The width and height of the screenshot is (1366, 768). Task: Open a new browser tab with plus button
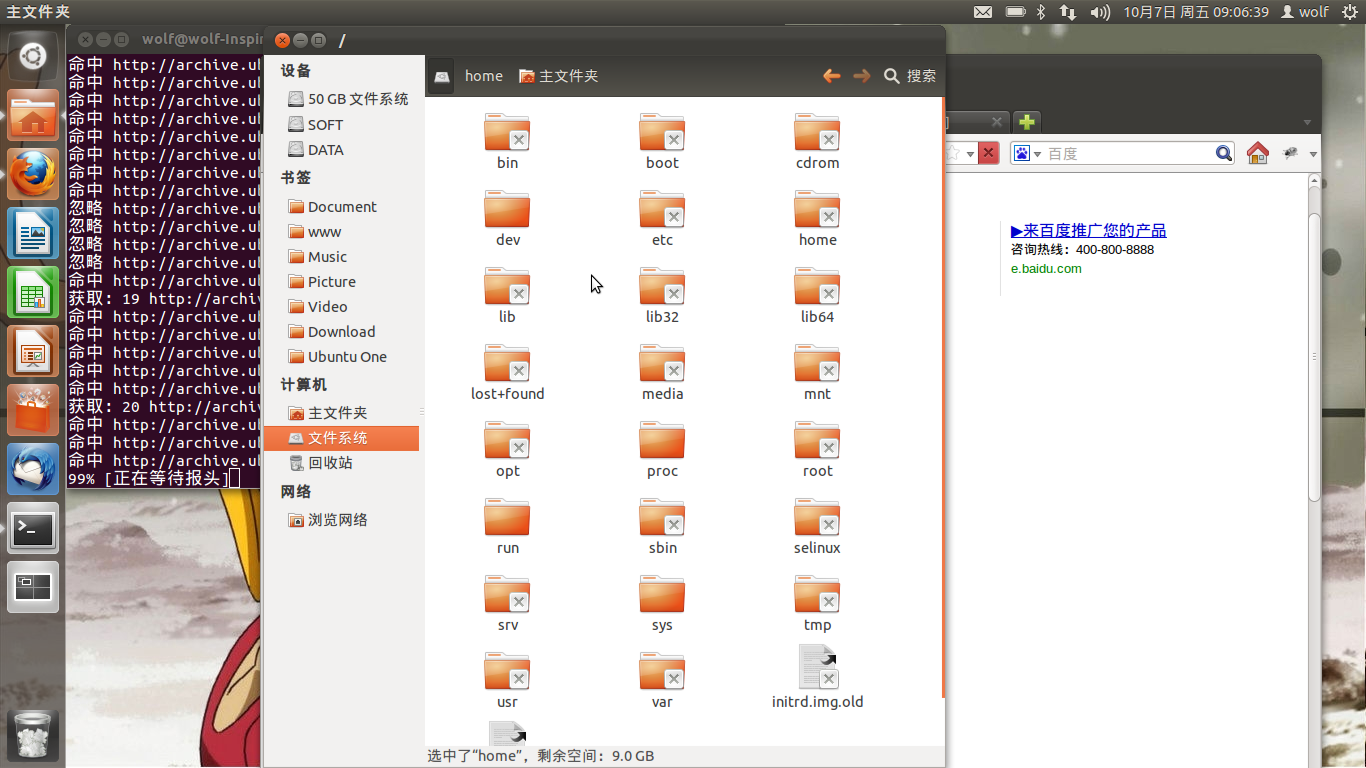1026,121
